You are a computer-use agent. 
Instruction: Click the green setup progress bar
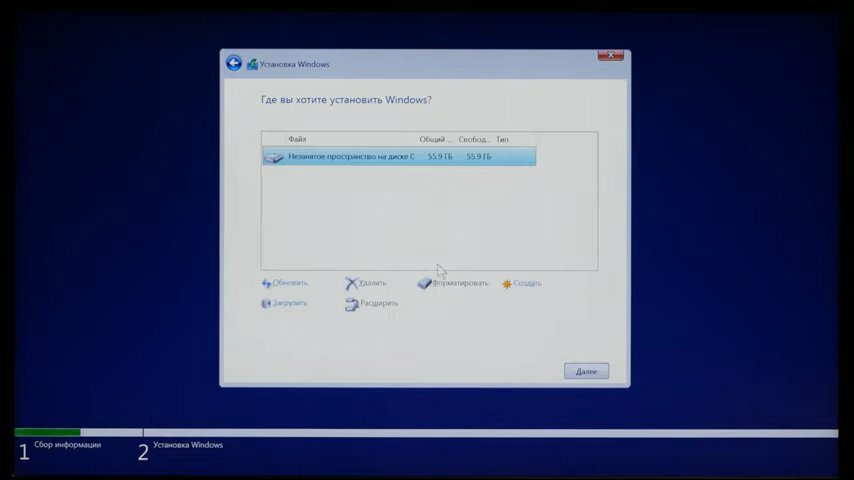(48, 432)
